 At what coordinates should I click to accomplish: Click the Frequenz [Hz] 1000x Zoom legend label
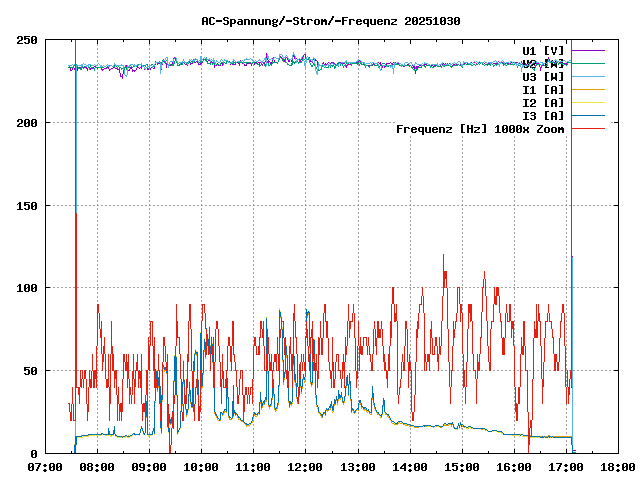coord(480,129)
